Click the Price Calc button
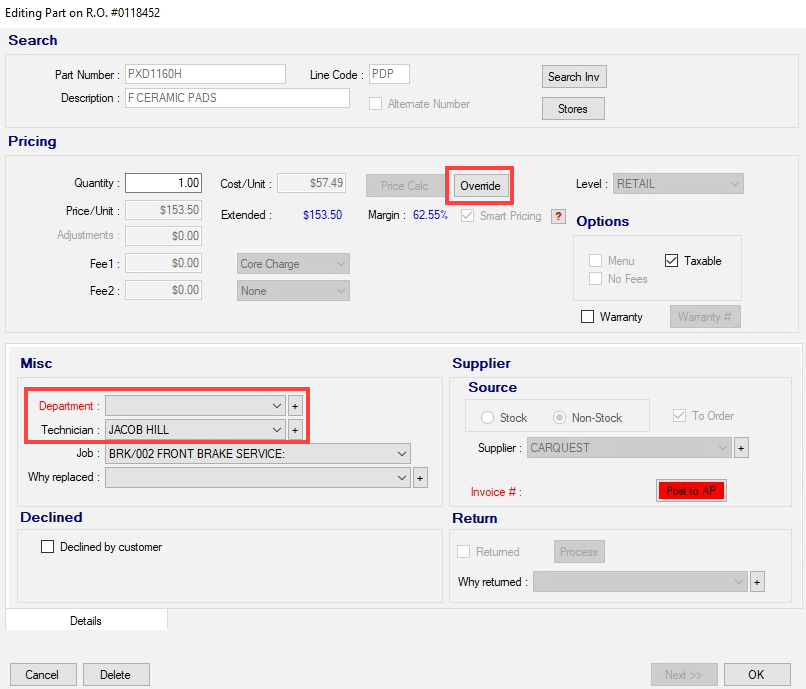 (405, 186)
